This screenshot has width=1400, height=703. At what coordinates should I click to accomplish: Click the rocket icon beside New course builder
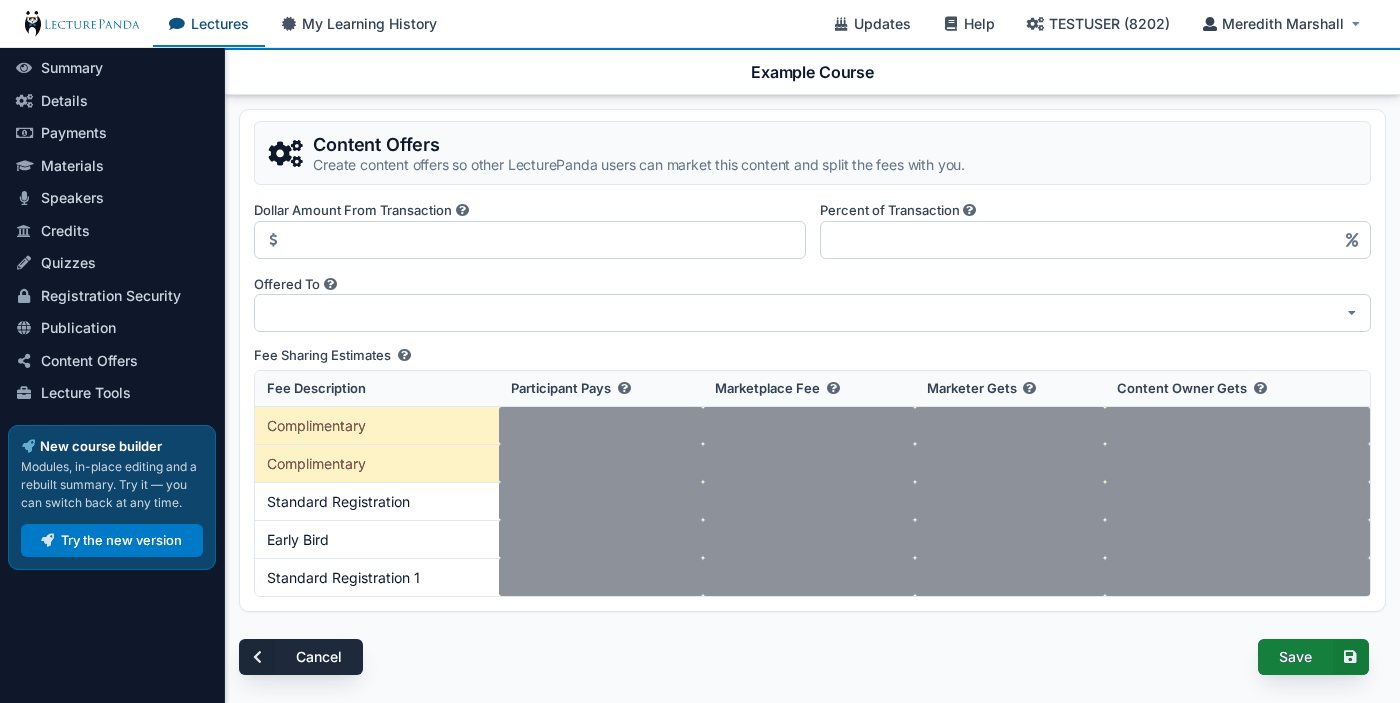(x=28, y=446)
